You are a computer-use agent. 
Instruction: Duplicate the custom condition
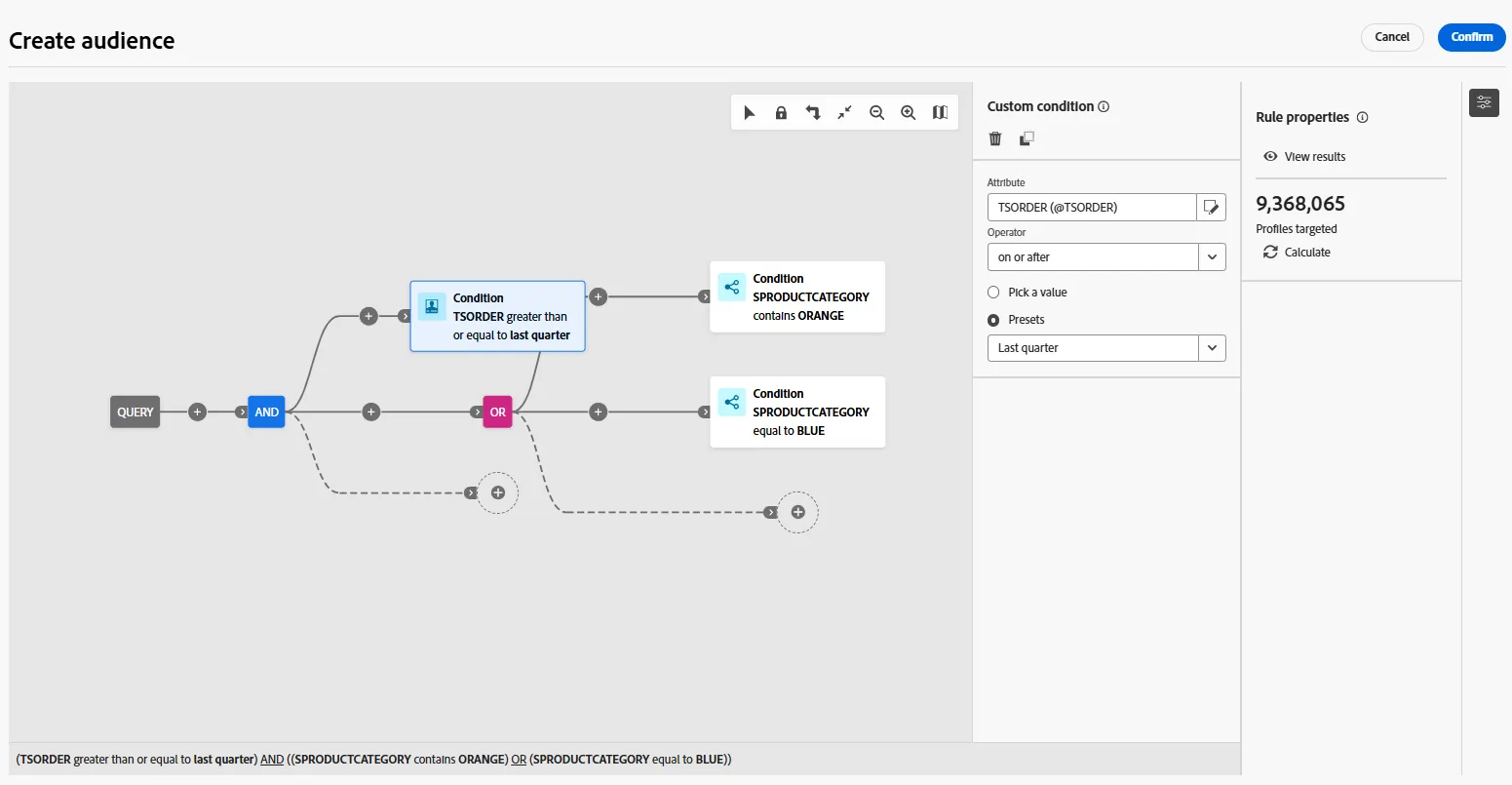click(x=1027, y=138)
